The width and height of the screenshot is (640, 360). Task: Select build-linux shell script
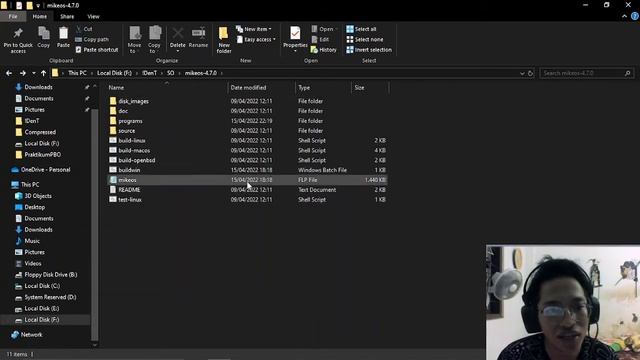click(x=247, y=140)
